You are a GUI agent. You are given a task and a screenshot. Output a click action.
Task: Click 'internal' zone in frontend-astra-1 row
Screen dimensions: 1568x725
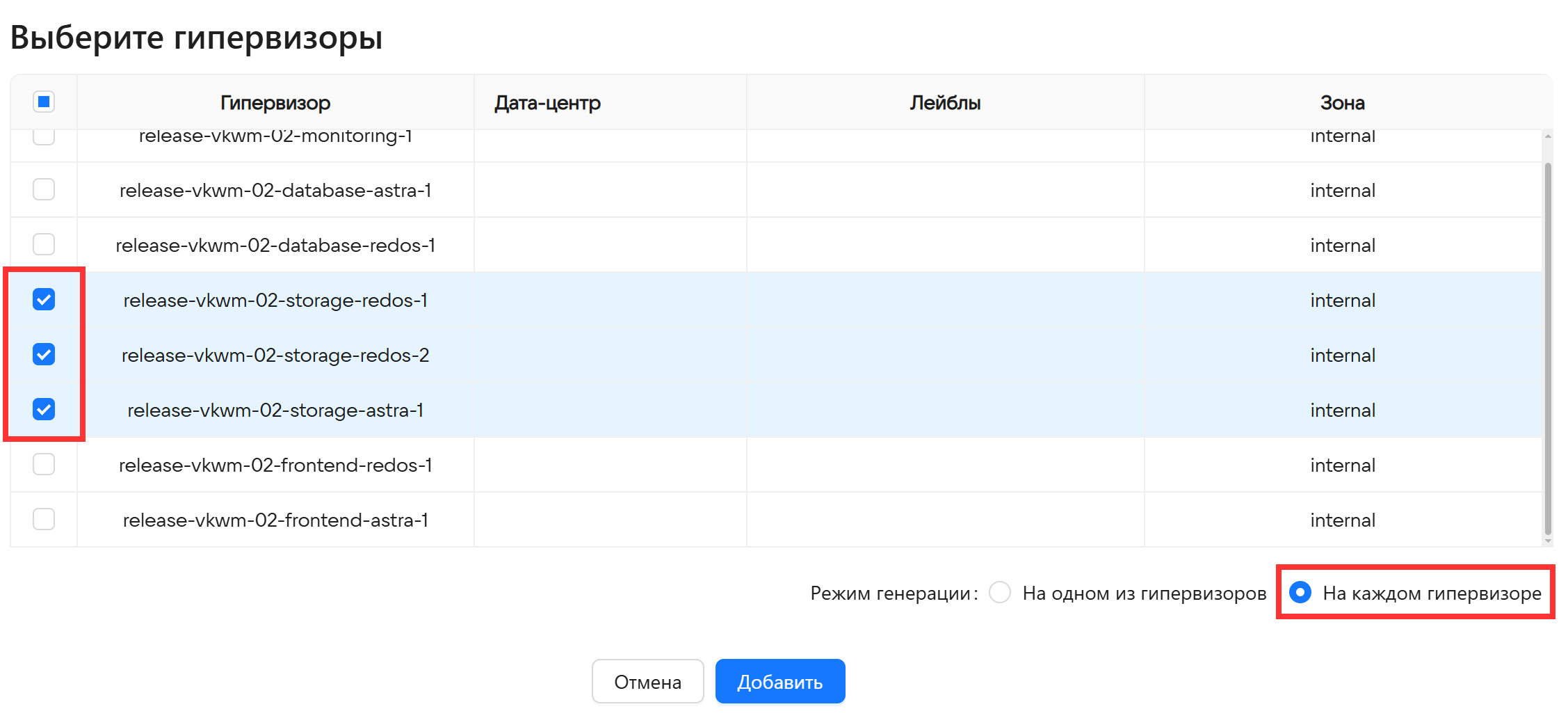(1343, 520)
